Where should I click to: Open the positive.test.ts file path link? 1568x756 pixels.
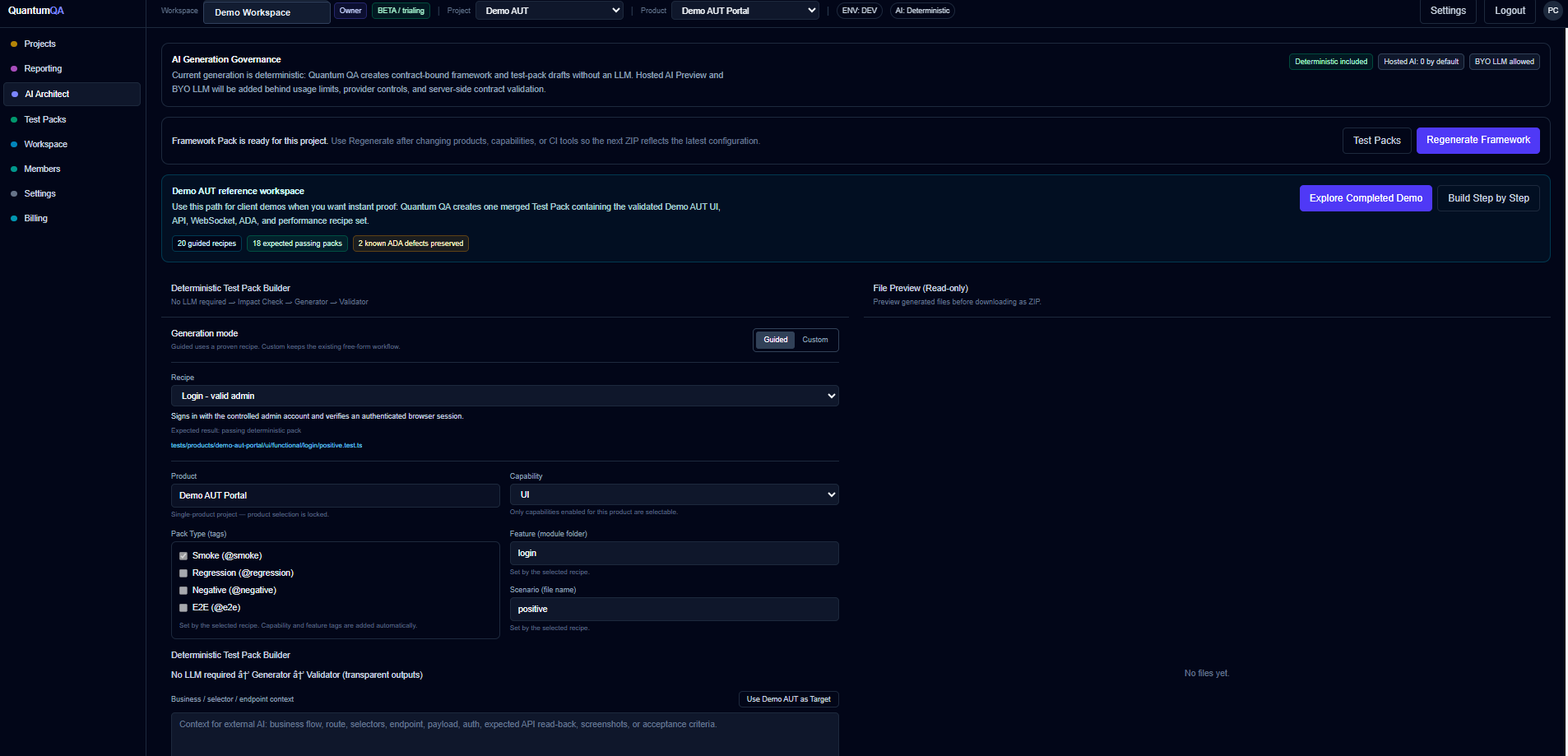tap(267, 445)
